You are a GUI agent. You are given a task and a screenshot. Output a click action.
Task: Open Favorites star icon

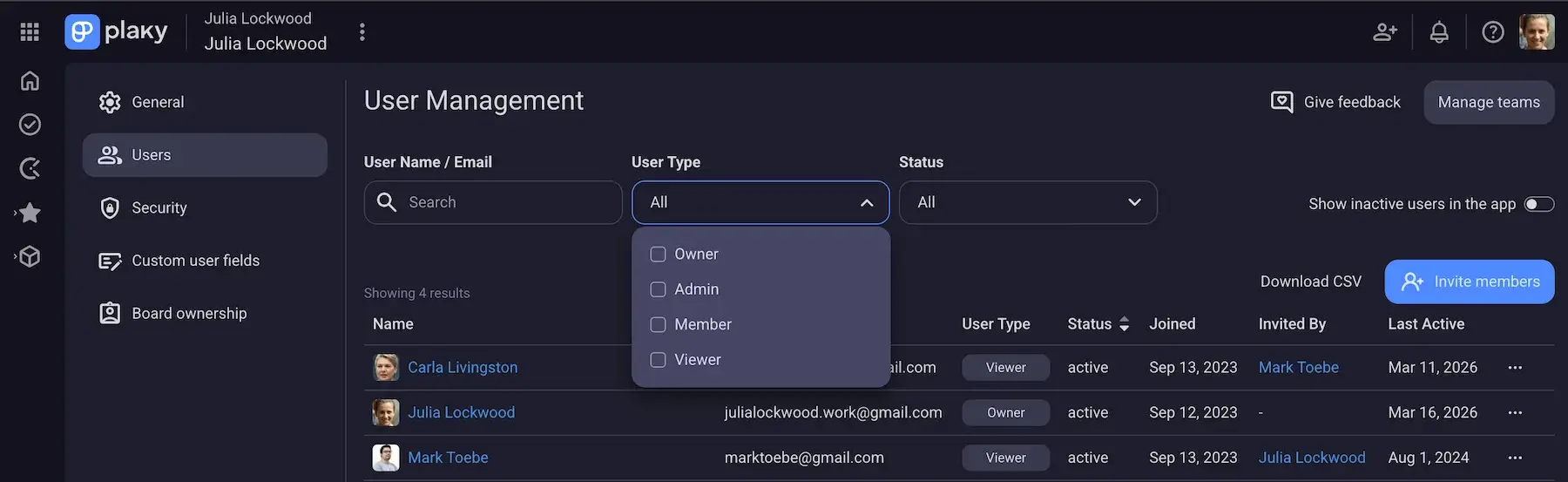click(30, 213)
